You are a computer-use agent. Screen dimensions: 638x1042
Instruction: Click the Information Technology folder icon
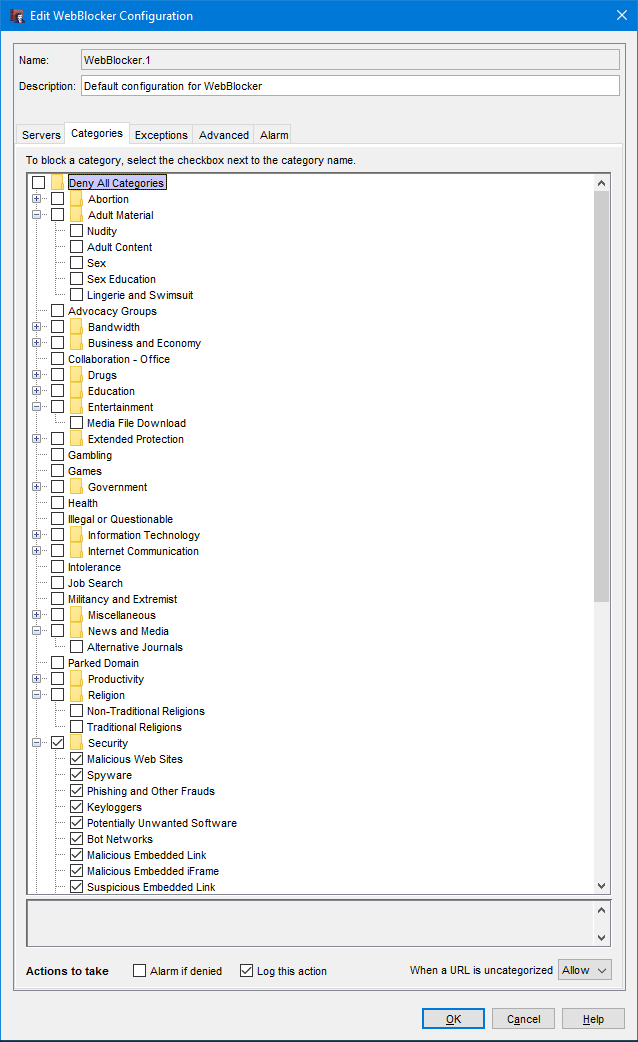coord(76,535)
